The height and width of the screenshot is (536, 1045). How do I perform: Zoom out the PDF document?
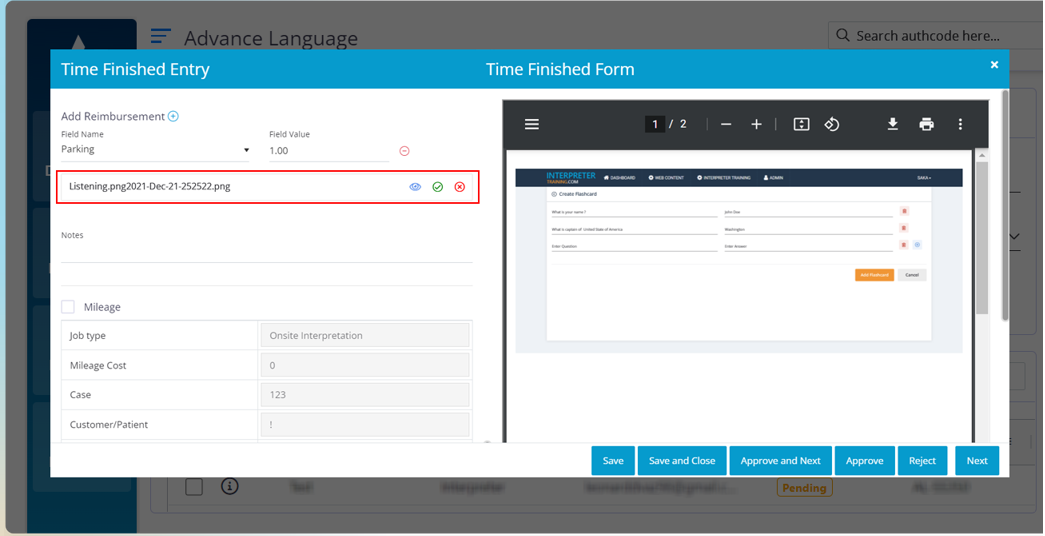click(726, 124)
